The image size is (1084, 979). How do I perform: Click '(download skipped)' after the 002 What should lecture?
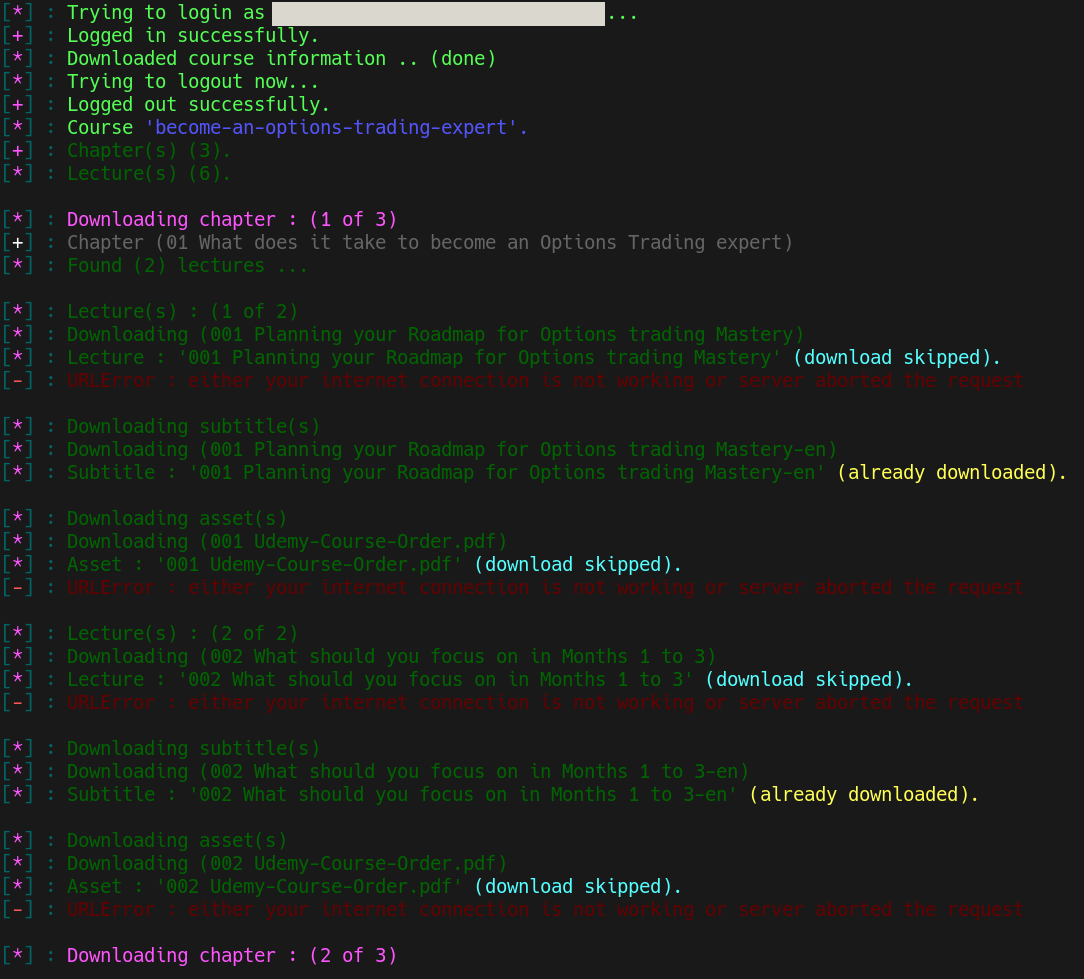tap(803, 679)
